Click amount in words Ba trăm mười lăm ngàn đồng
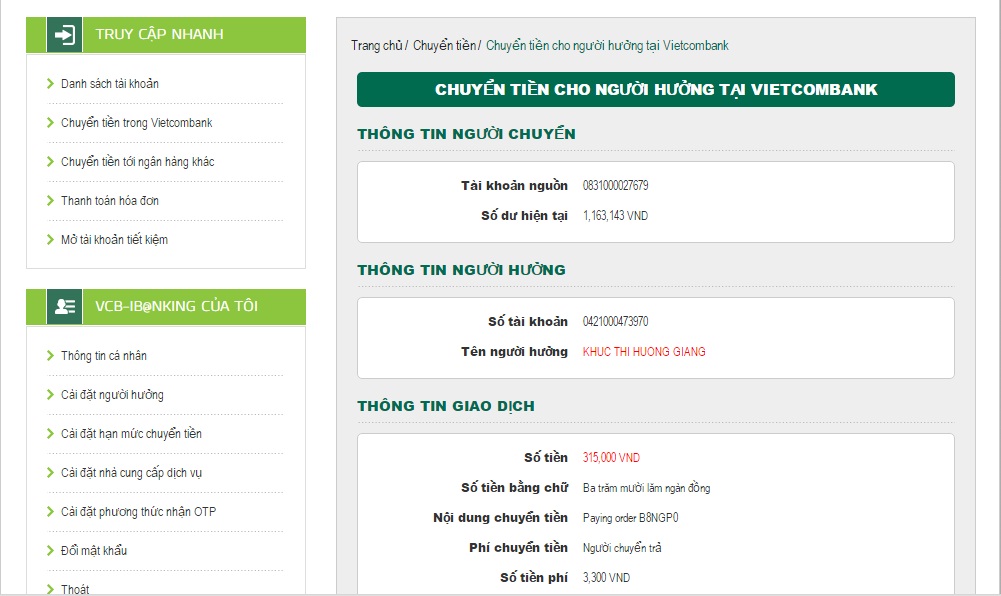 [x=646, y=488]
